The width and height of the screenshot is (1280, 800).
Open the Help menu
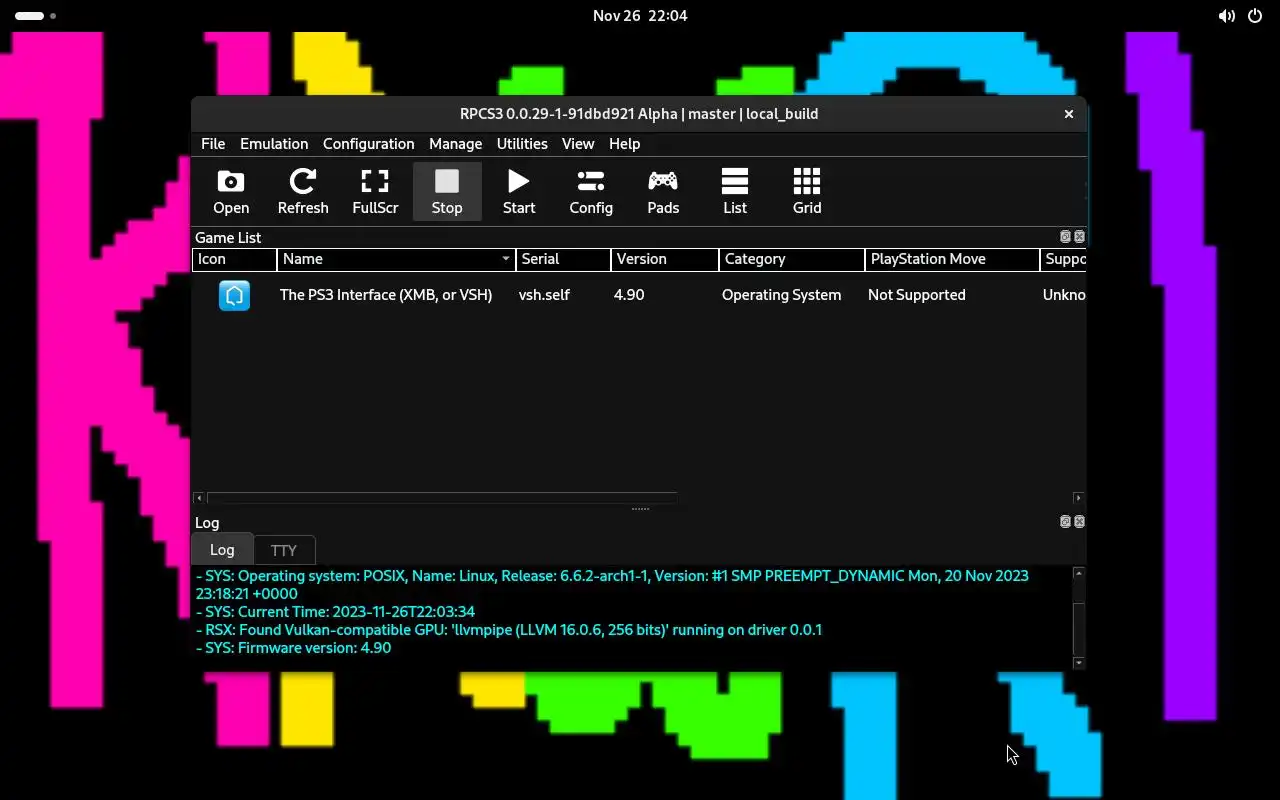click(624, 144)
